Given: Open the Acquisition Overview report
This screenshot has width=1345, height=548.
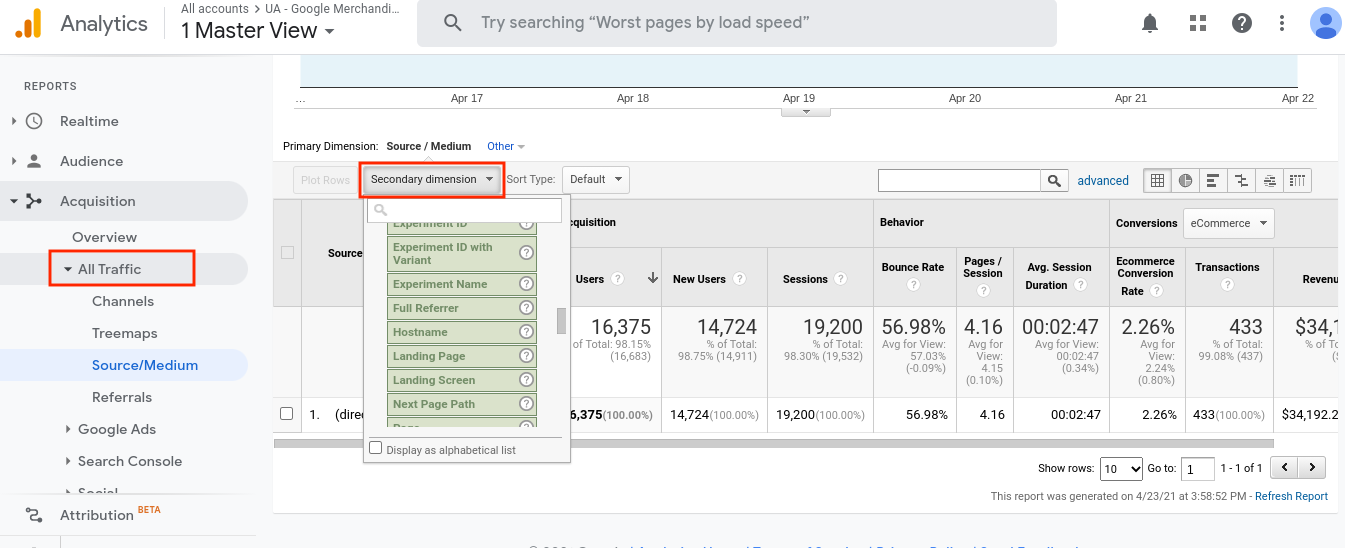Looking at the screenshot, I should tap(104, 237).
